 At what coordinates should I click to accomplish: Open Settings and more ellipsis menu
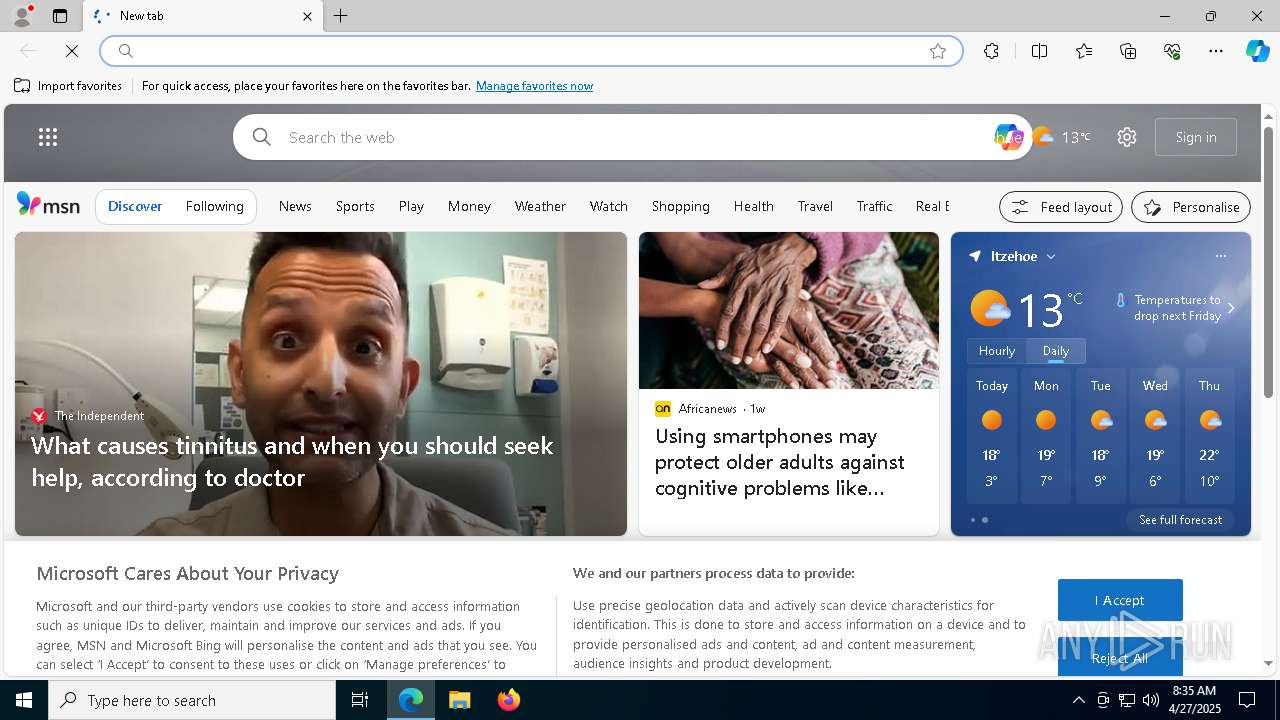click(1216, 51)
